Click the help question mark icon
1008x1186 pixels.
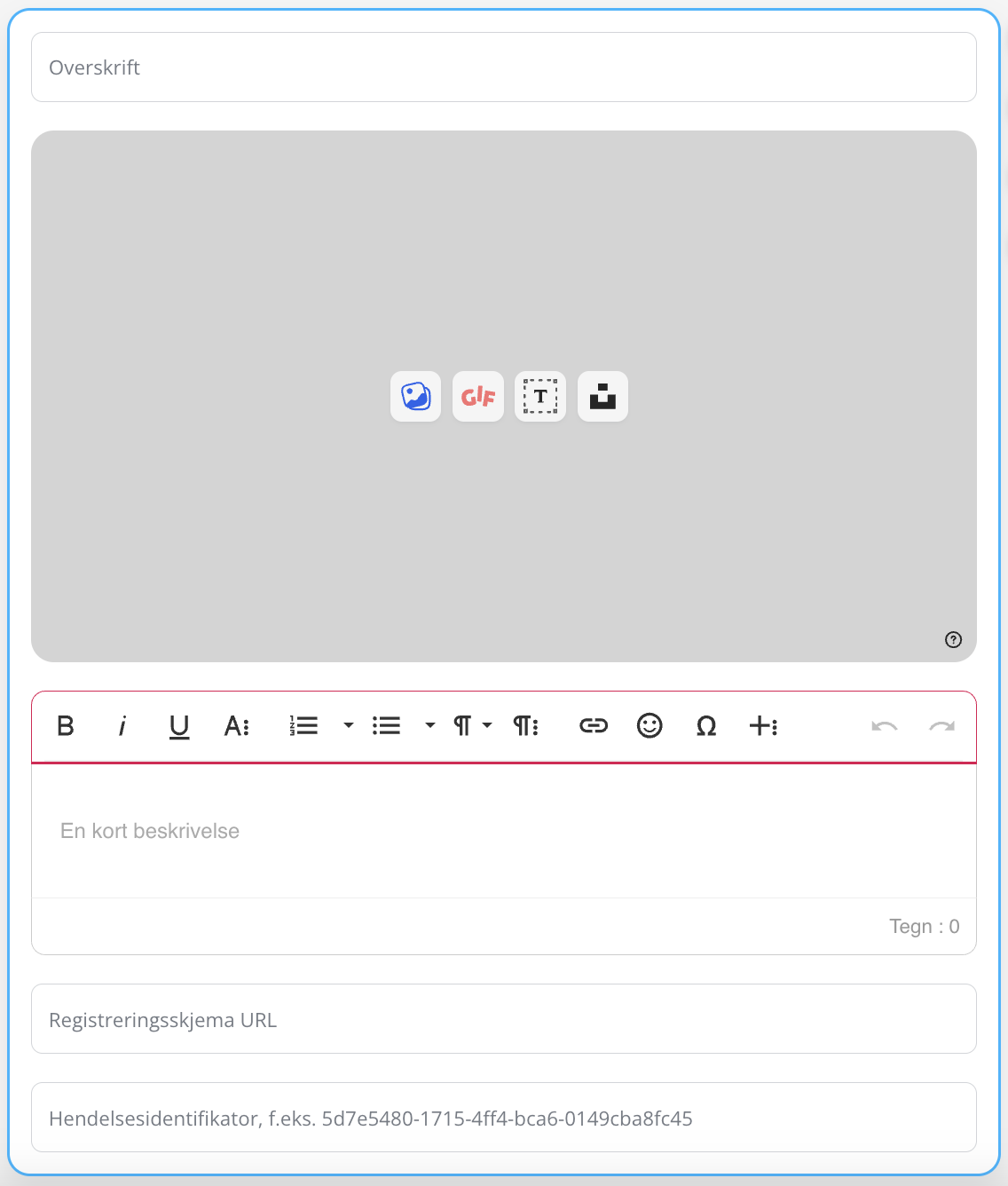coord(953,639)
